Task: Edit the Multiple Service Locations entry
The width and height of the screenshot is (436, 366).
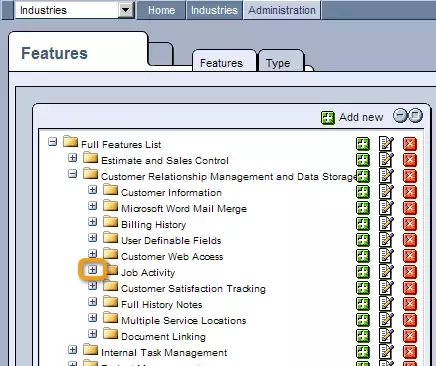Action: click(x=386, y=320)
